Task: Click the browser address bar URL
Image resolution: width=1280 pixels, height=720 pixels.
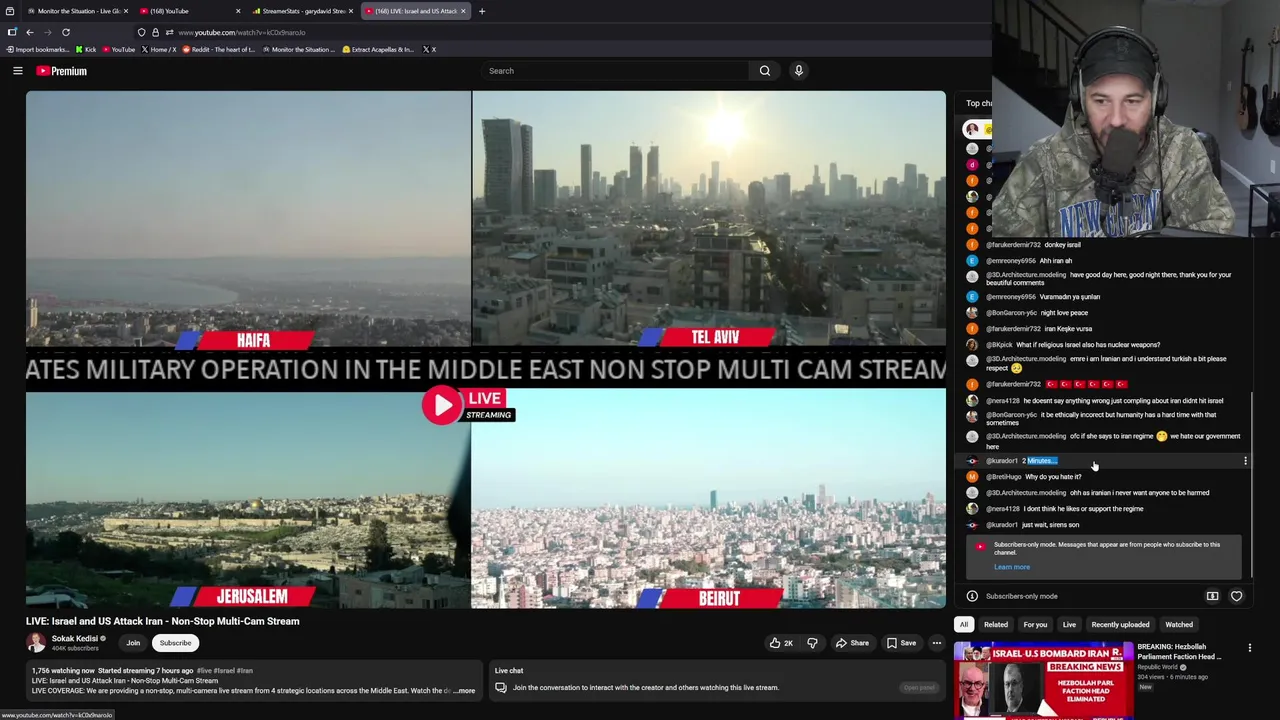Action: [x=242, y=32]
